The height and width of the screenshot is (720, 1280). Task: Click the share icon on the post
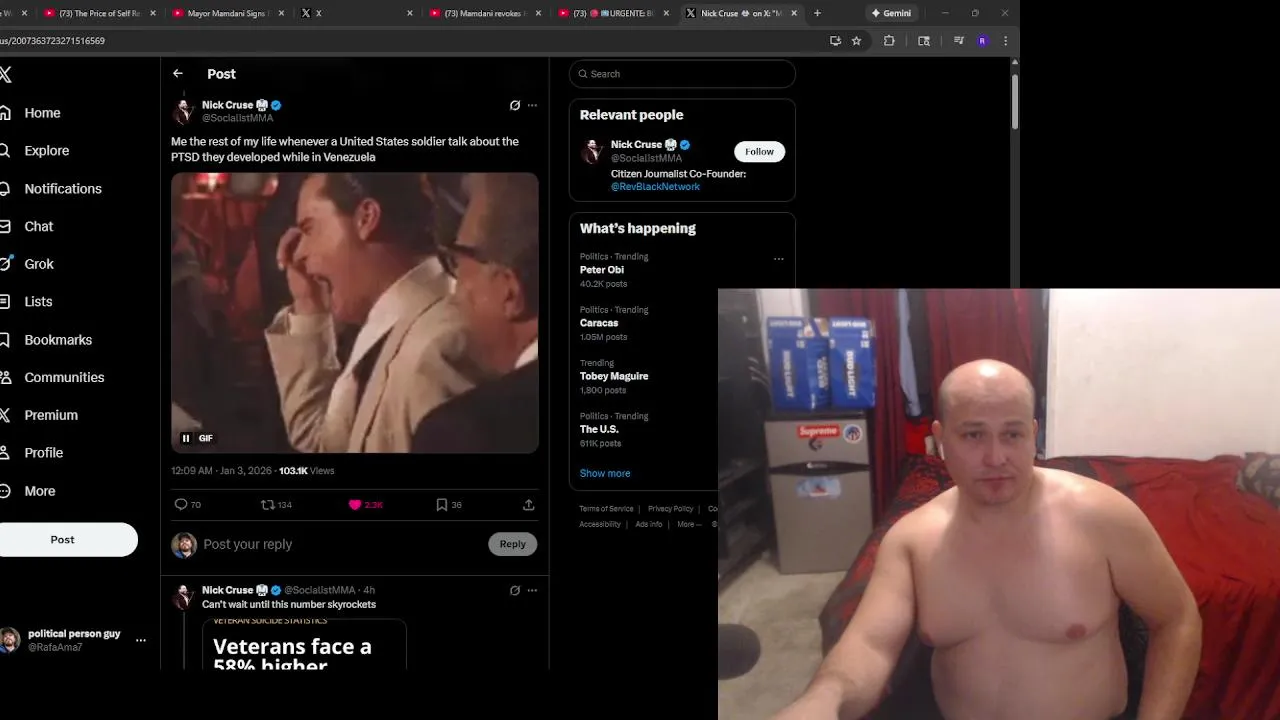(x=528, y=505)
